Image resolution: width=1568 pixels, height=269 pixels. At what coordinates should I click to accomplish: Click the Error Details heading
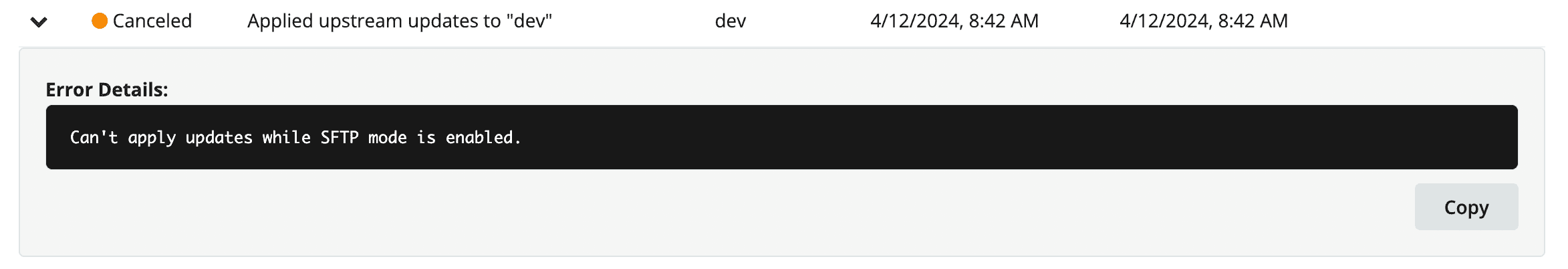point(107,90)
